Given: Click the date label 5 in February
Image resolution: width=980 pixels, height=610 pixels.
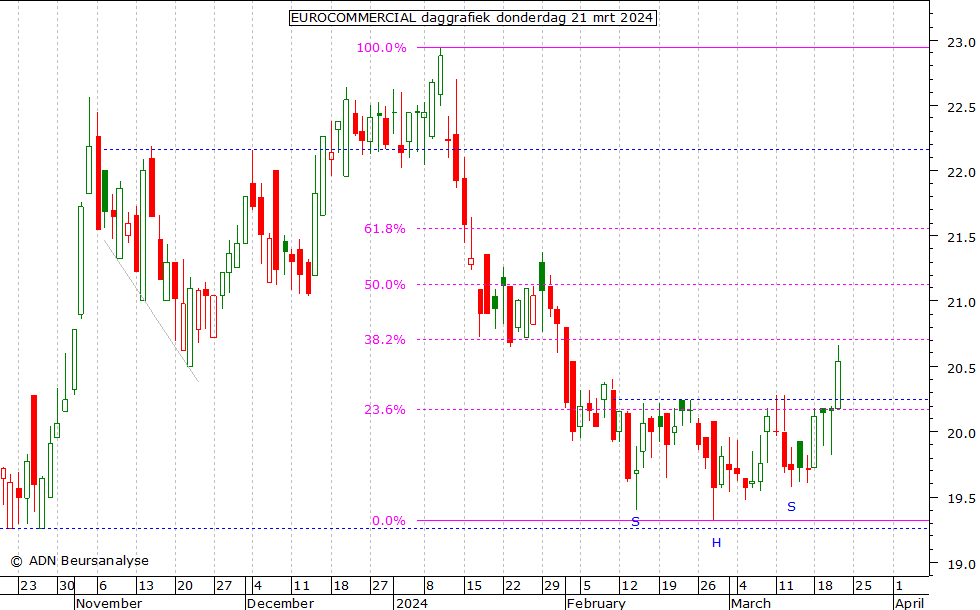Looking at the screenshot, I should (x=586, y=586).
